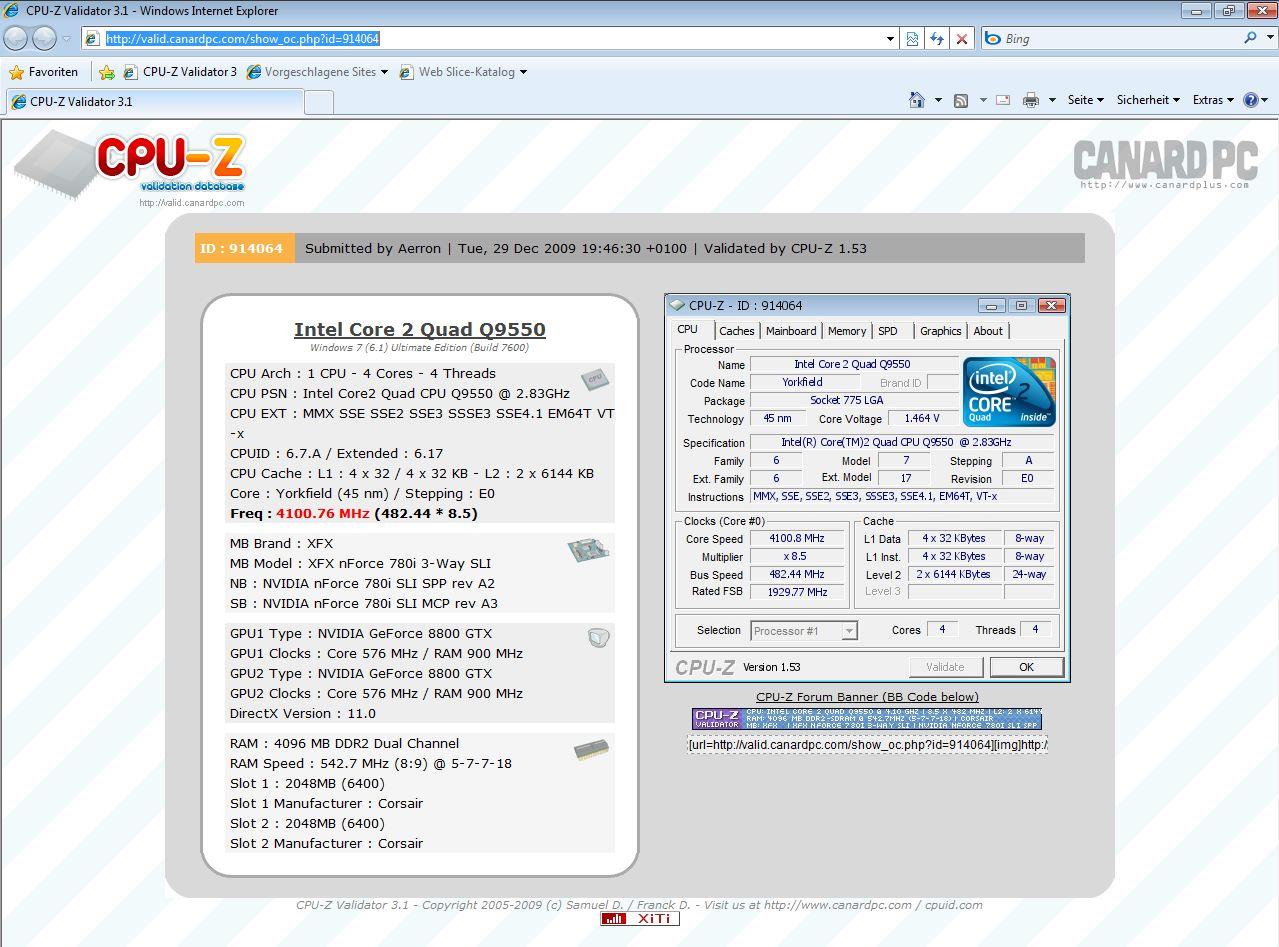Switch to the Memory tab in CPU-Z
The image size is (1279, 947).
(847, 331)
